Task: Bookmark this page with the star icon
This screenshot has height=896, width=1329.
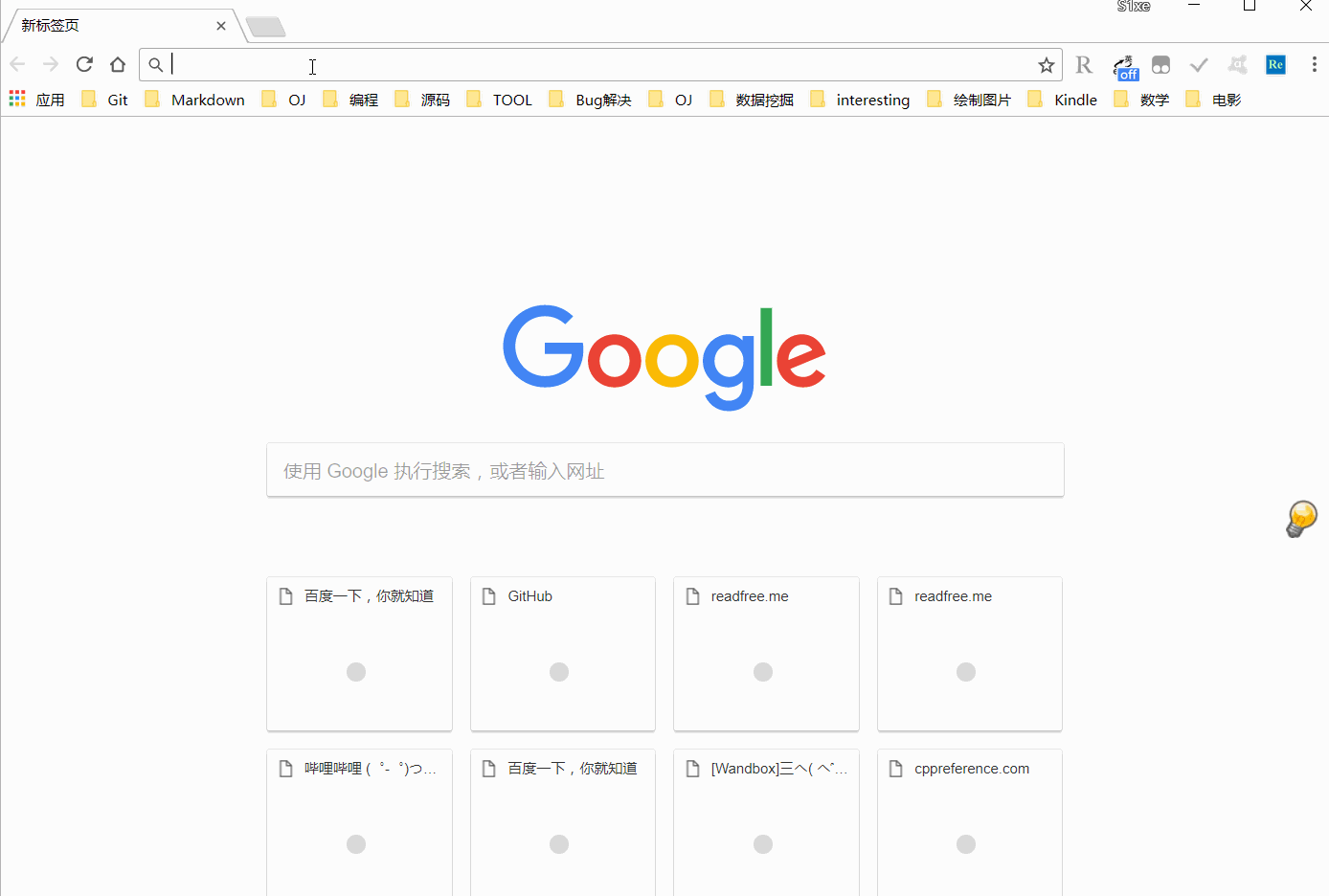Action: click(1046, 65)
